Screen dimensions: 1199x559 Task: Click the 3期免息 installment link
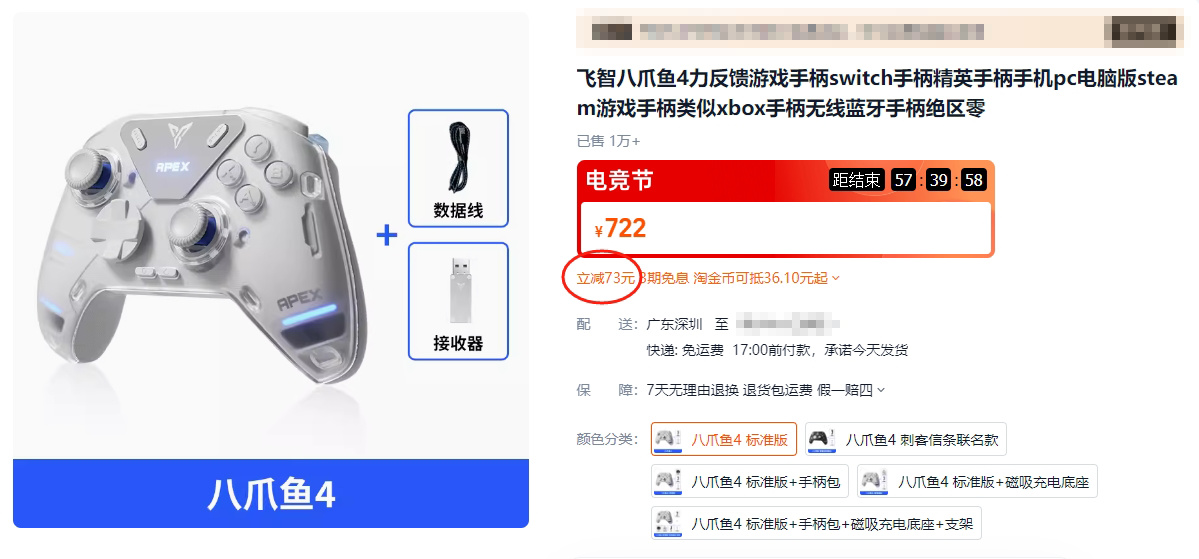tap(664, 278)
